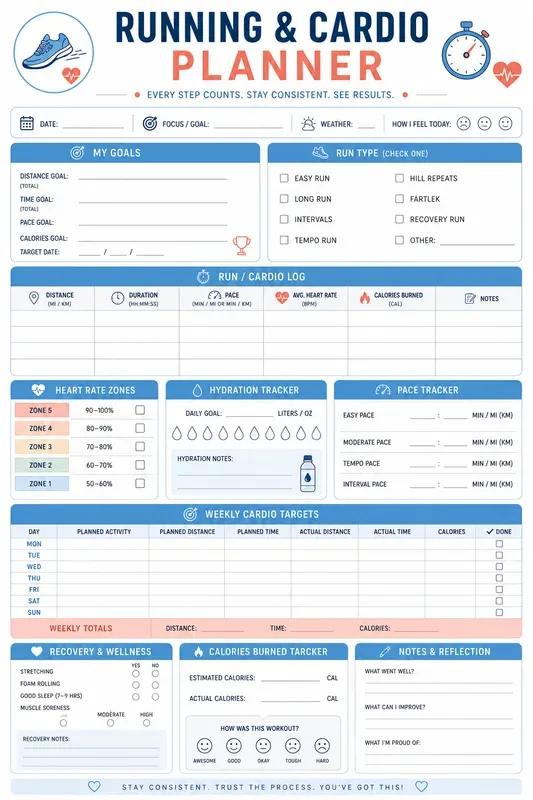The height and width of the screenshot is (800, 533).
Task: Tick the Zone 5 90–100% checkbox
Action: click(140, 410)
